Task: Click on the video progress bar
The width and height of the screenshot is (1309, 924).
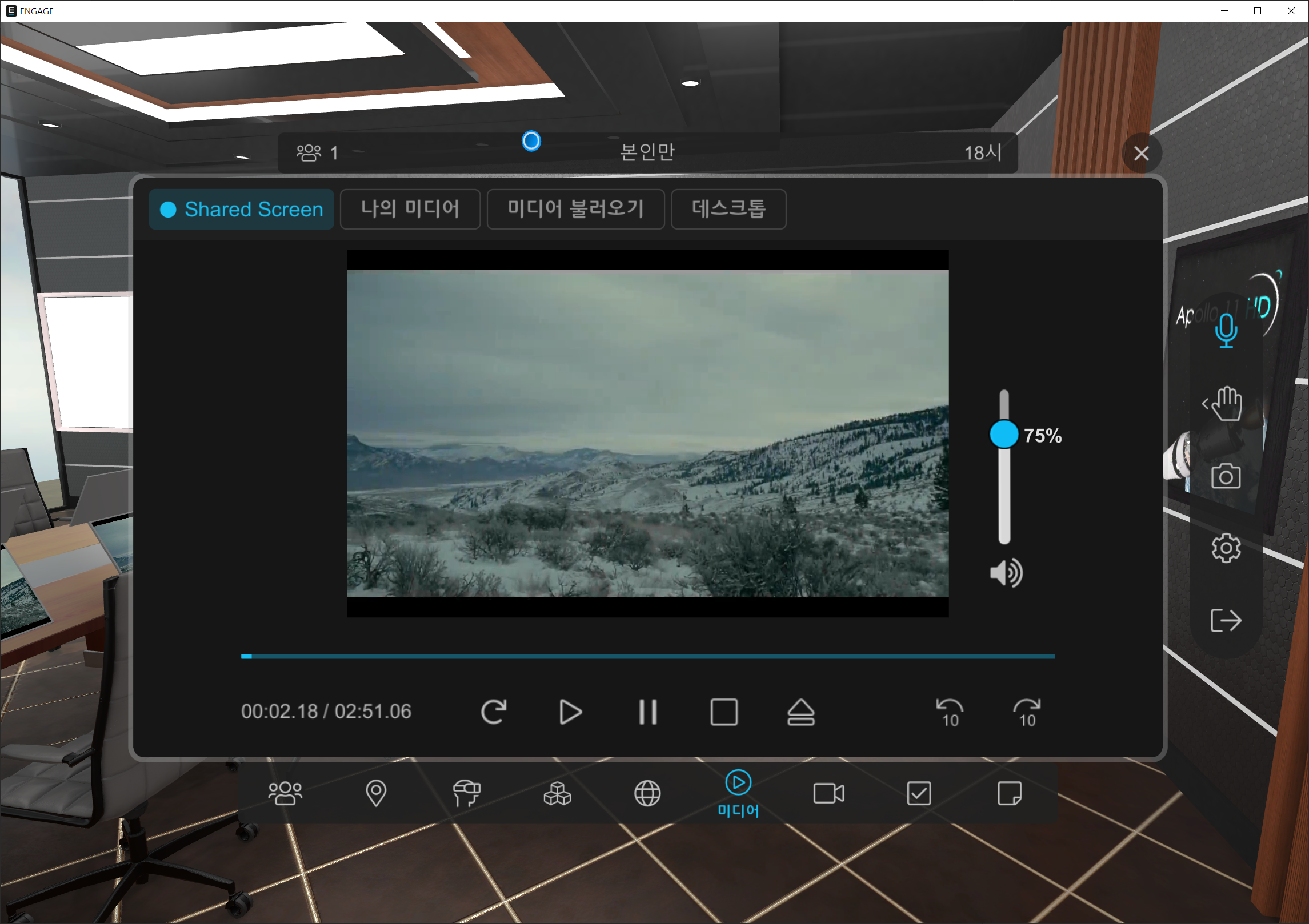Action: 647,657
